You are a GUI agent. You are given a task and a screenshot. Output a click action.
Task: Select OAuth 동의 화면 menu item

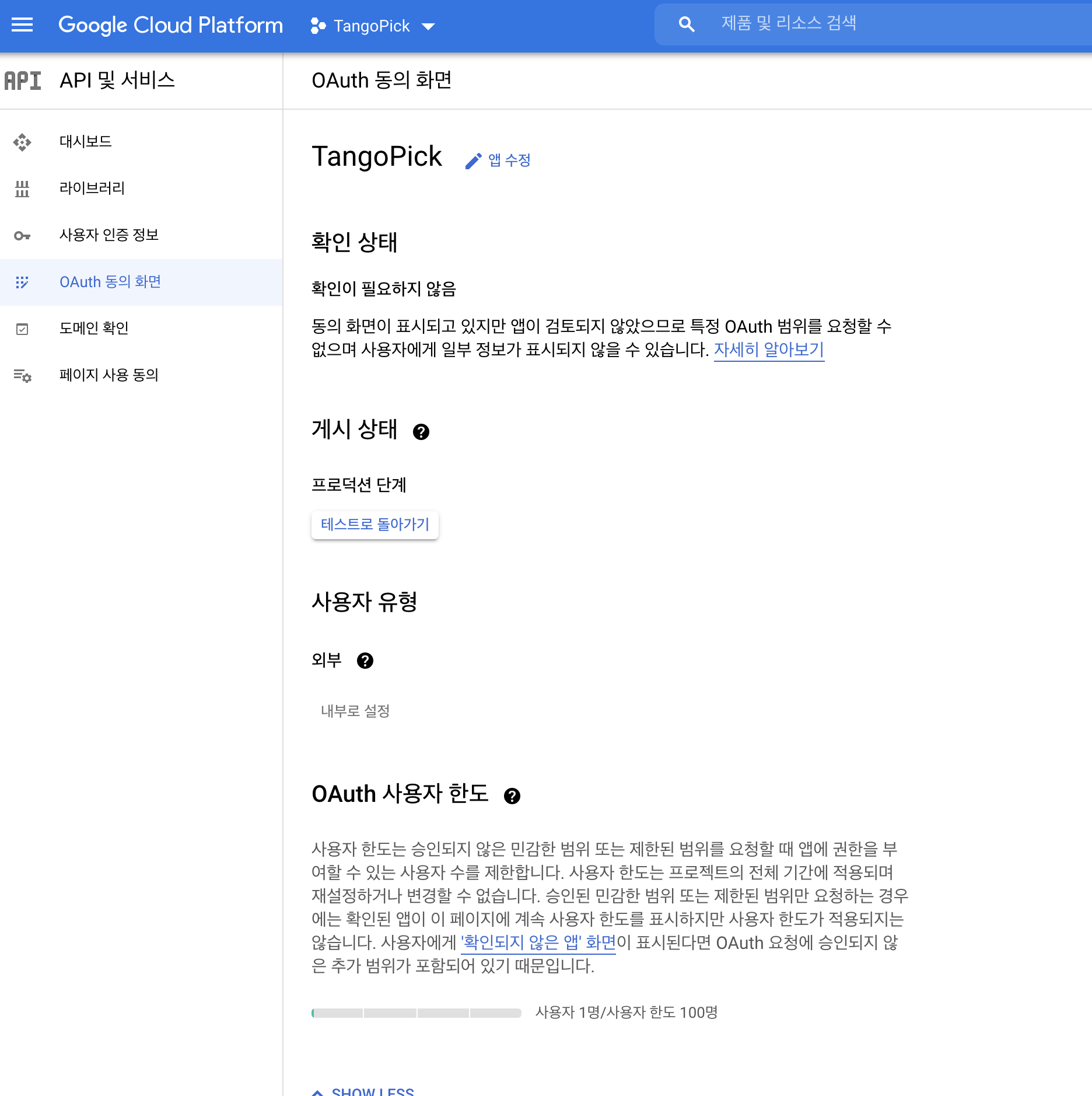coord(141,282)
